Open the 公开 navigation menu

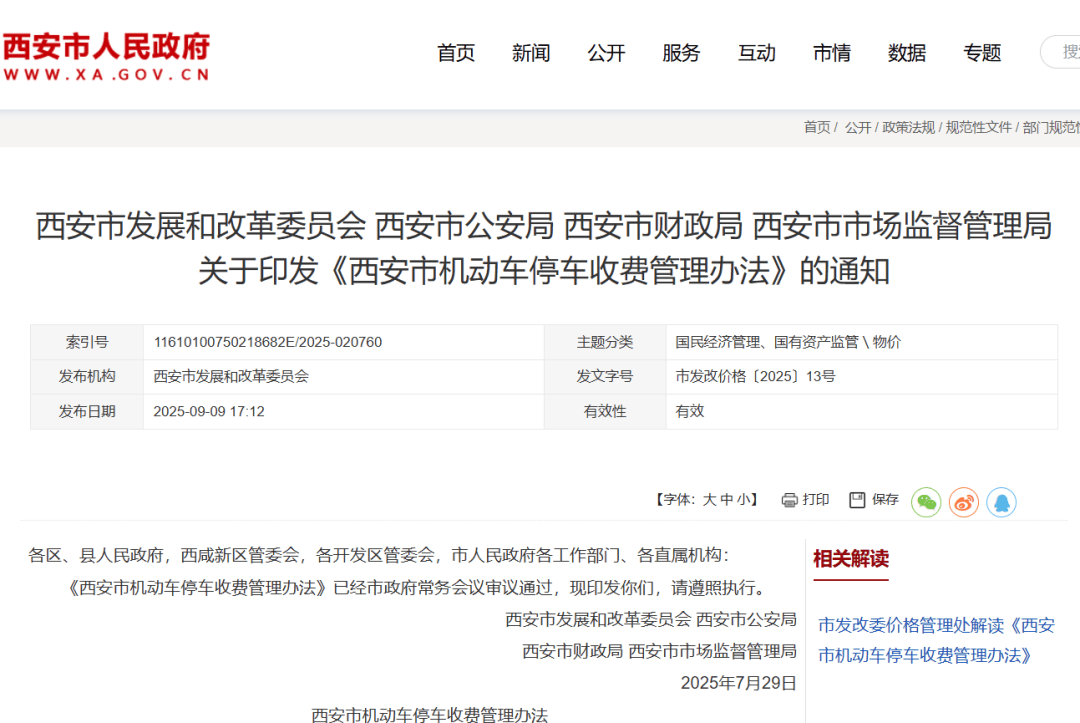[606, 53]
